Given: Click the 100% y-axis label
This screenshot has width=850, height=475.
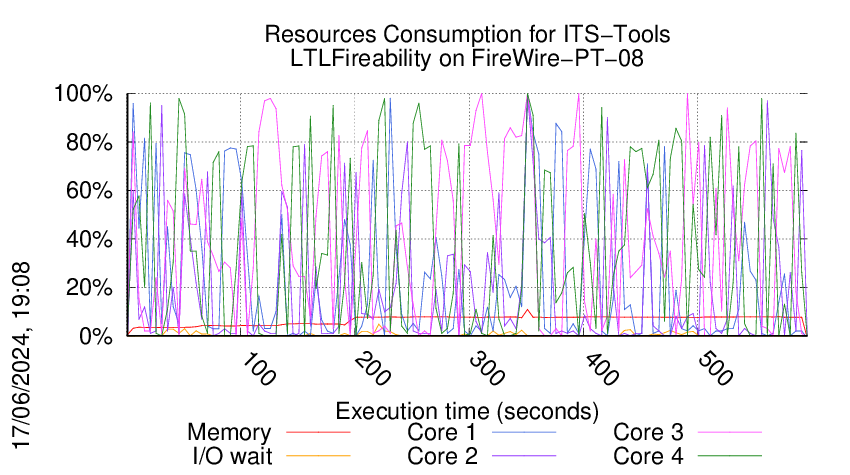Looking at the screenshot, I should pos(83,94).
